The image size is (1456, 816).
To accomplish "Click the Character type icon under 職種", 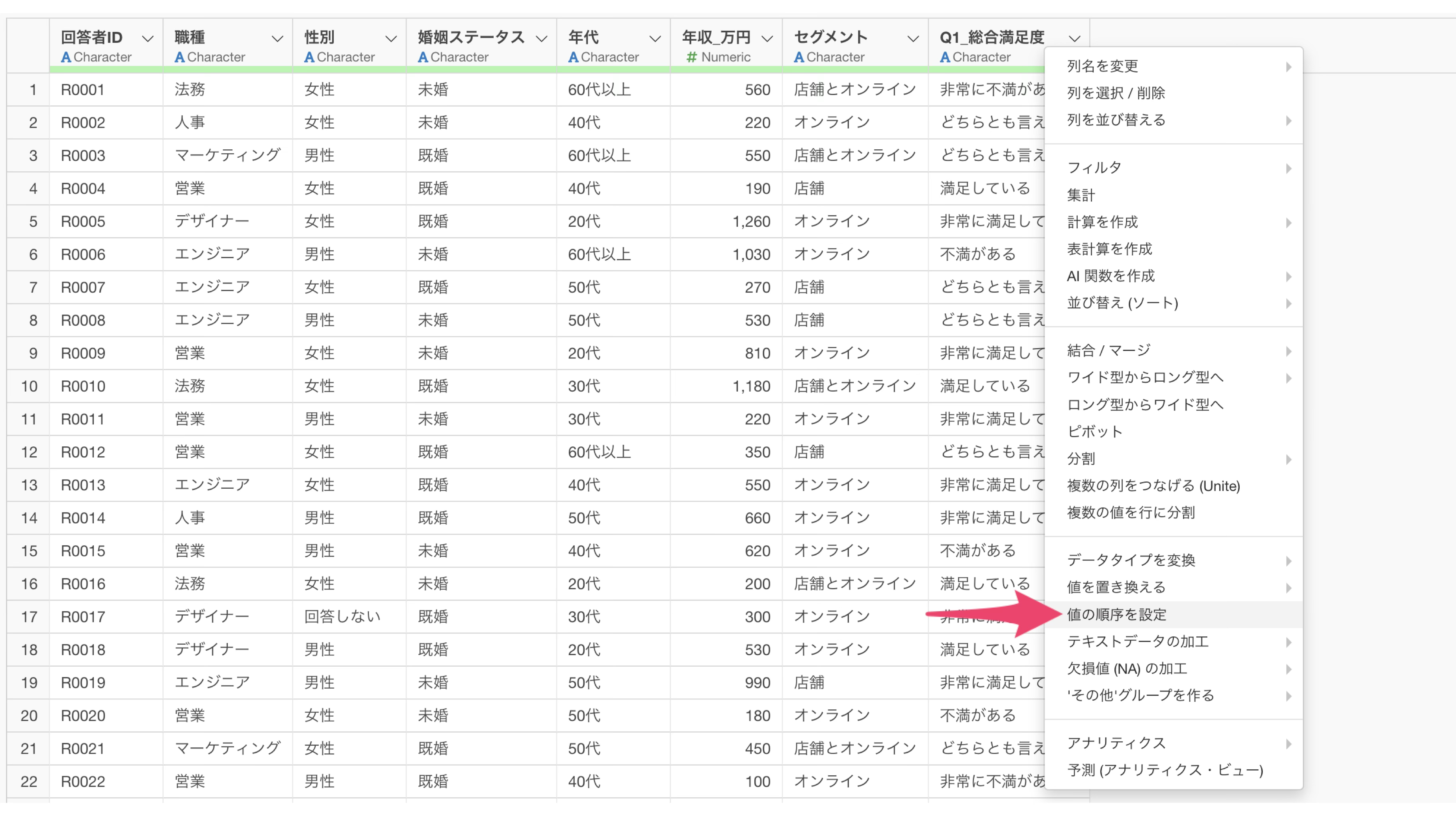I will [x=180, y=57].
